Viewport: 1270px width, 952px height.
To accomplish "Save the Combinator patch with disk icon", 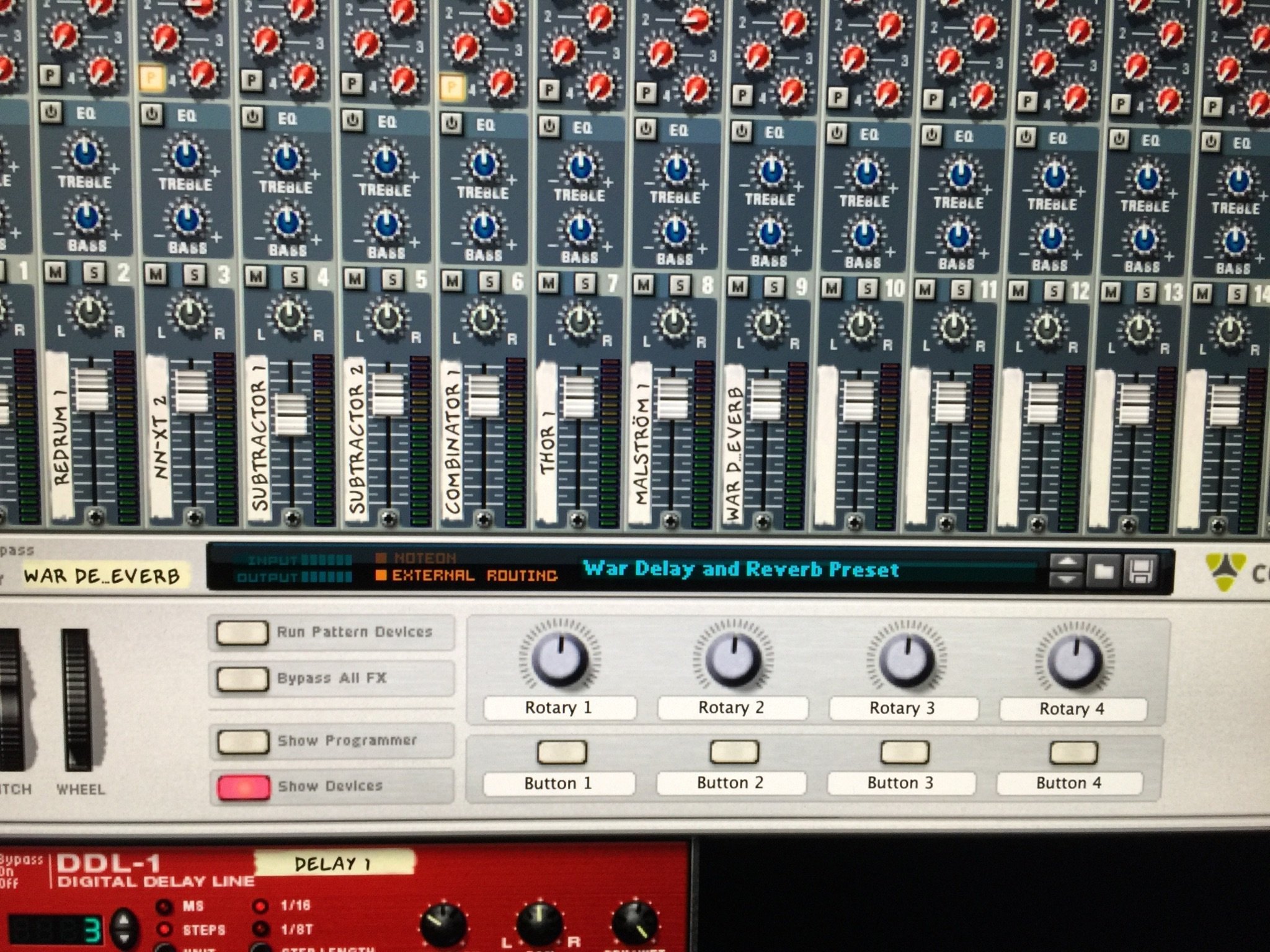I will tap(1140, 571).
